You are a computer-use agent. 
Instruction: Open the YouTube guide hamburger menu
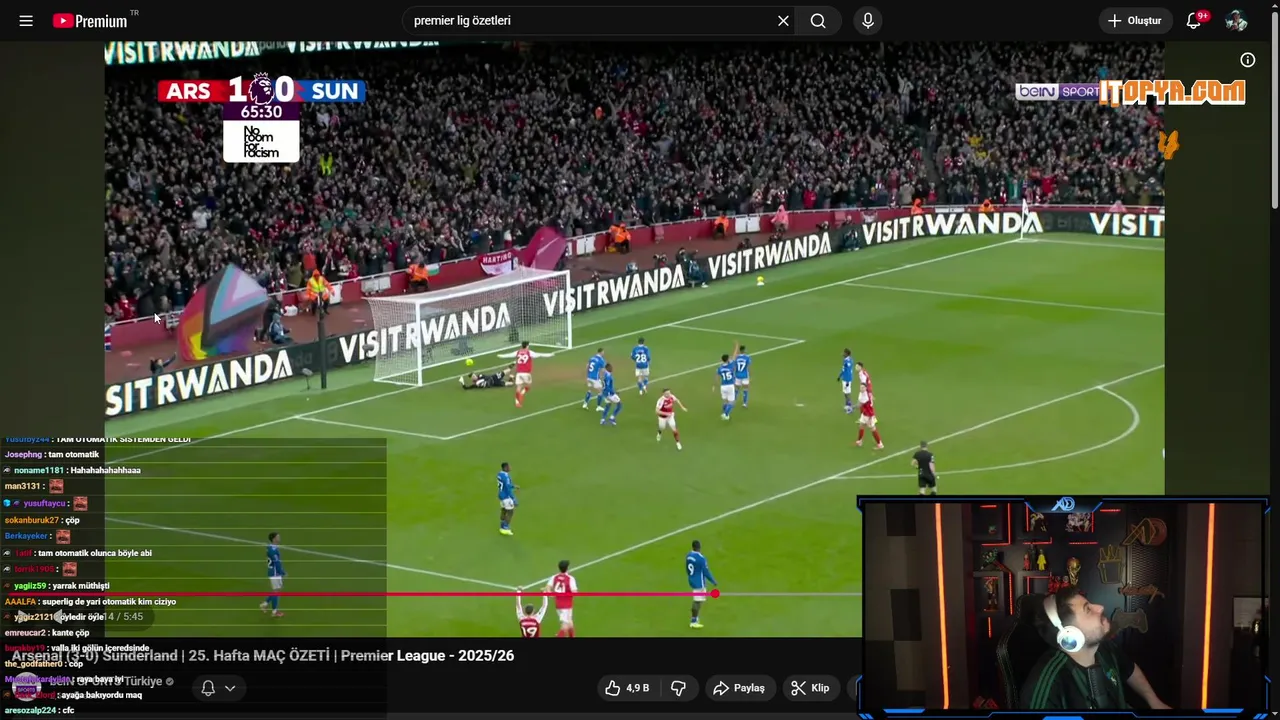click(x=26, y=20)
